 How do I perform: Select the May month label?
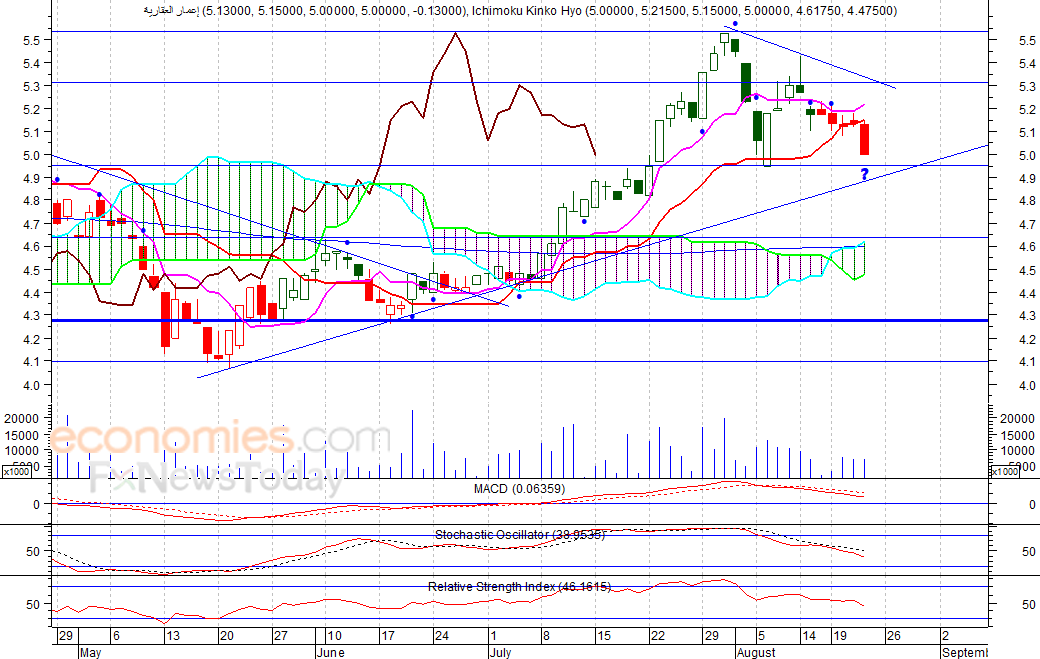(90, 652)
